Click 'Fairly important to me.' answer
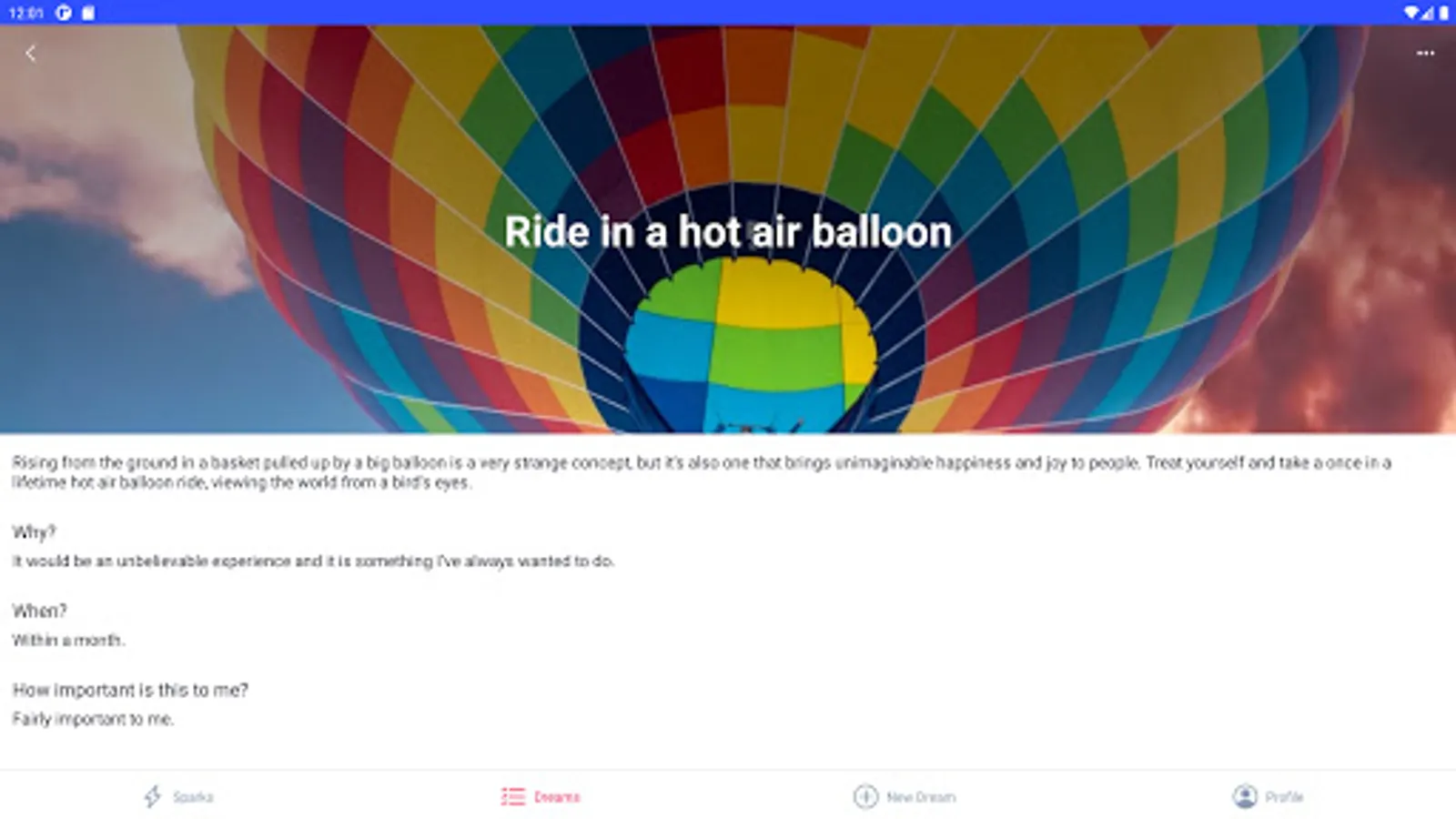The width and height of the screenshot is (1456, 819). point(93,719)
